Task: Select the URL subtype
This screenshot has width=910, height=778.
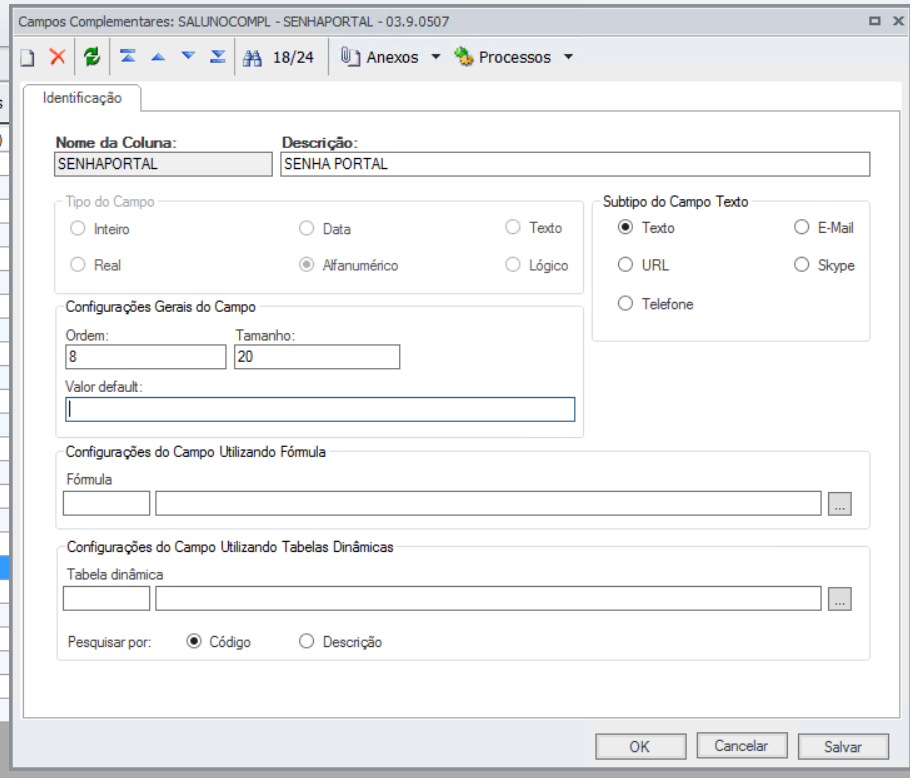Action: (625, 265)
